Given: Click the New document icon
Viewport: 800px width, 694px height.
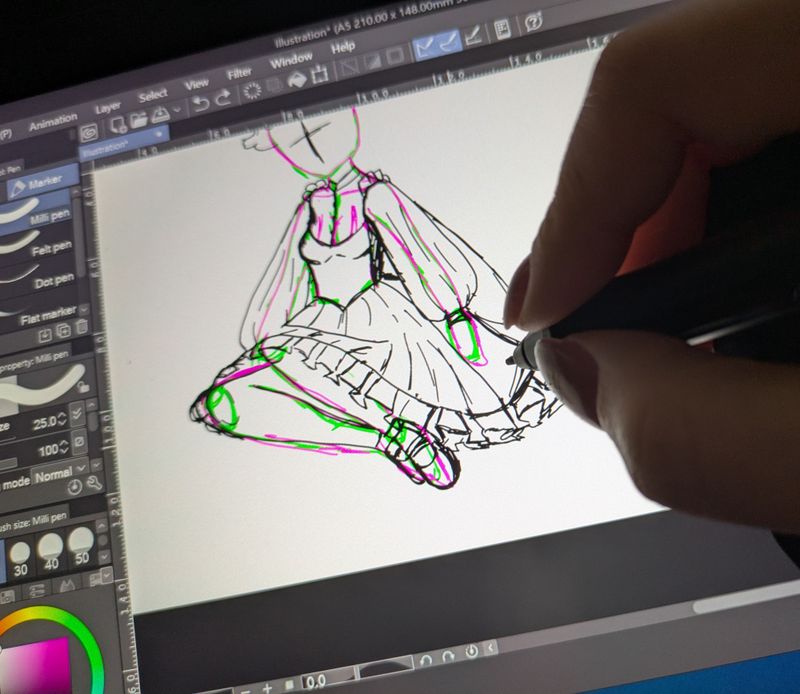Looking at the screenshot, I should [118, 123].
